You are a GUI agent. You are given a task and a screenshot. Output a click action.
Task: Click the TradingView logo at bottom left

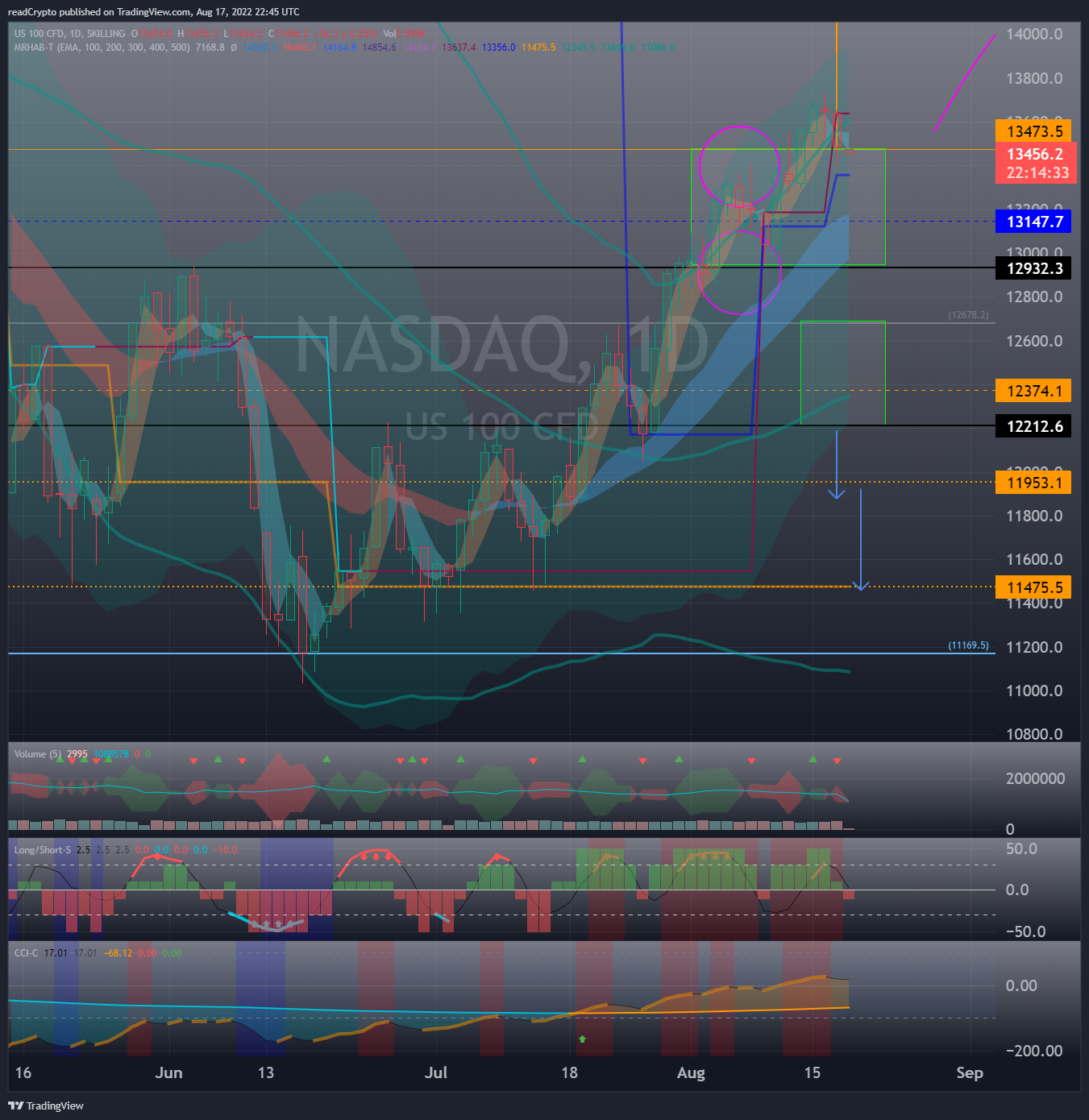[x=46, y=1105]
